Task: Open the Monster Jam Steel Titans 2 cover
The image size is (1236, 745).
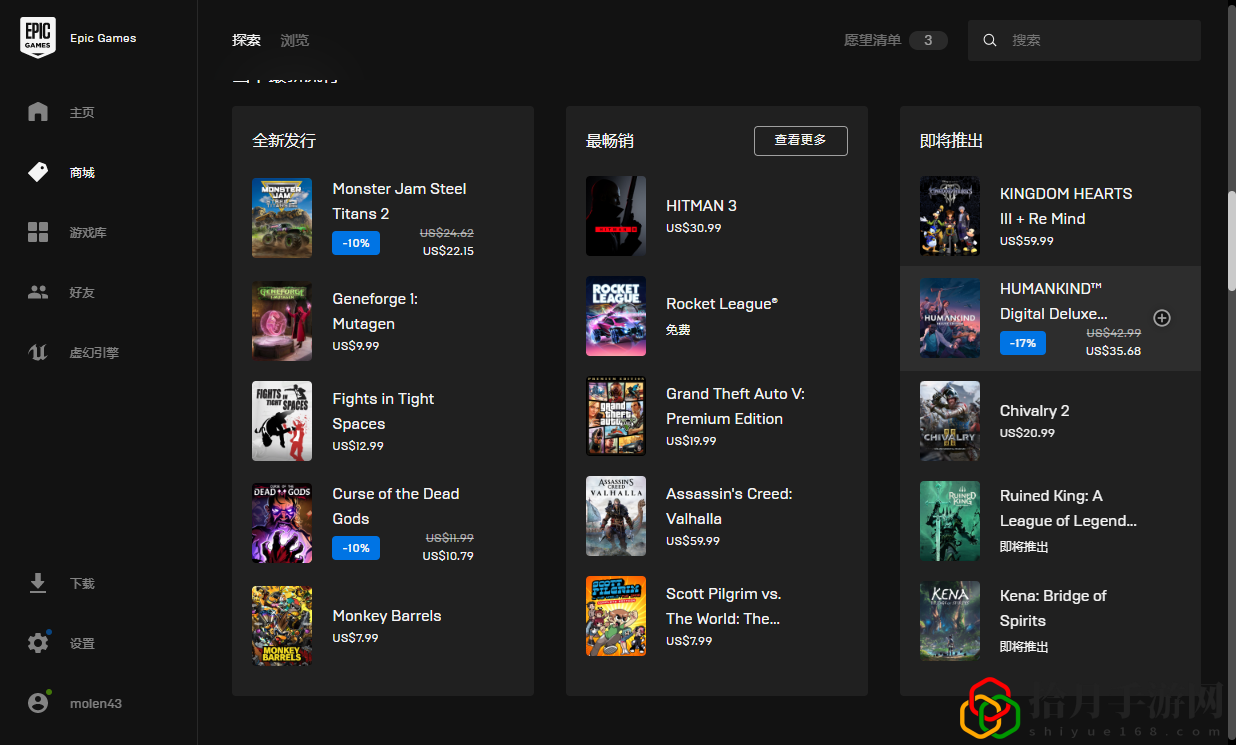Action: pos(282,218)
